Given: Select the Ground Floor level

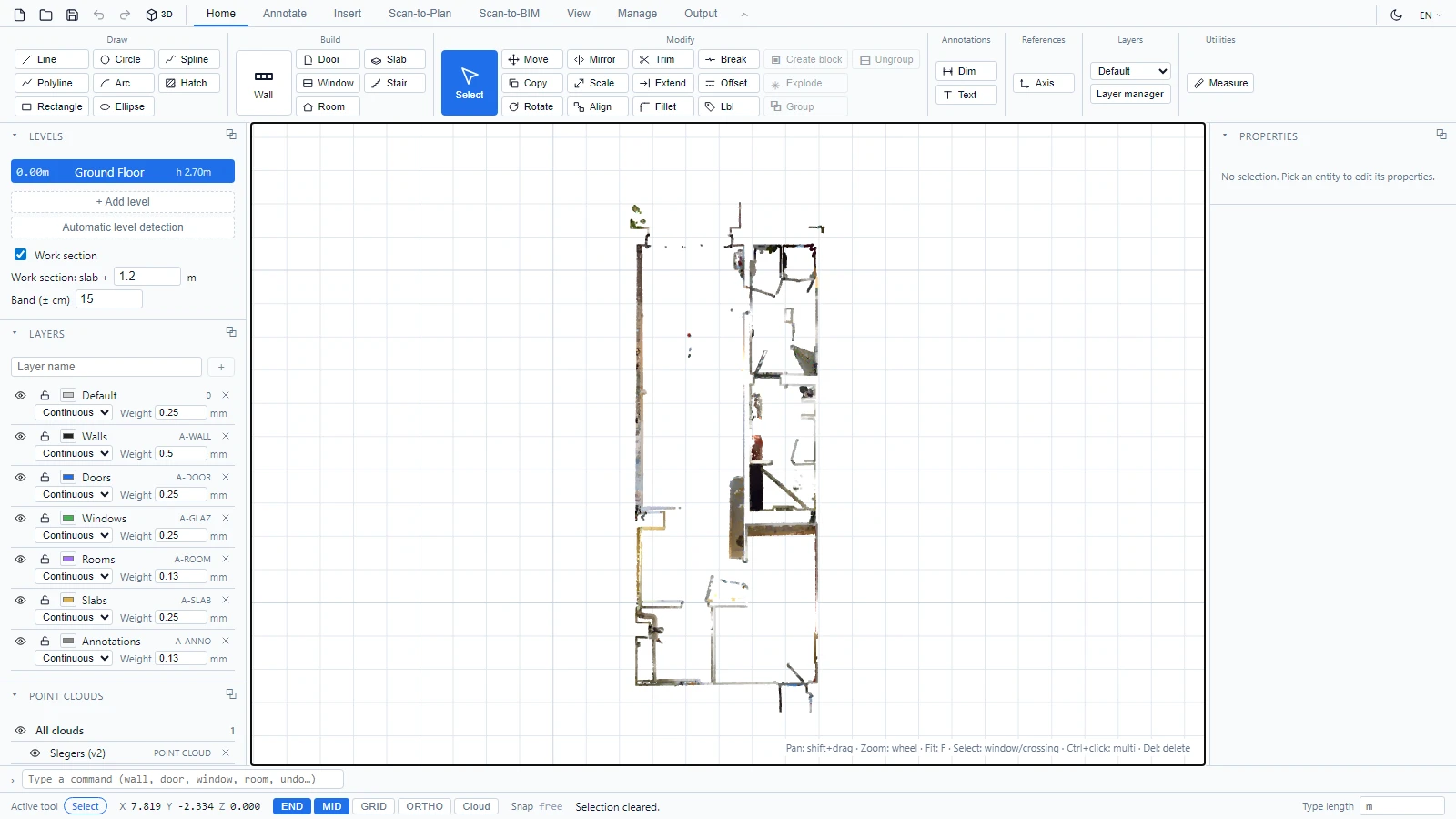Looking at the screenshot, I should [x=123, y=172].
